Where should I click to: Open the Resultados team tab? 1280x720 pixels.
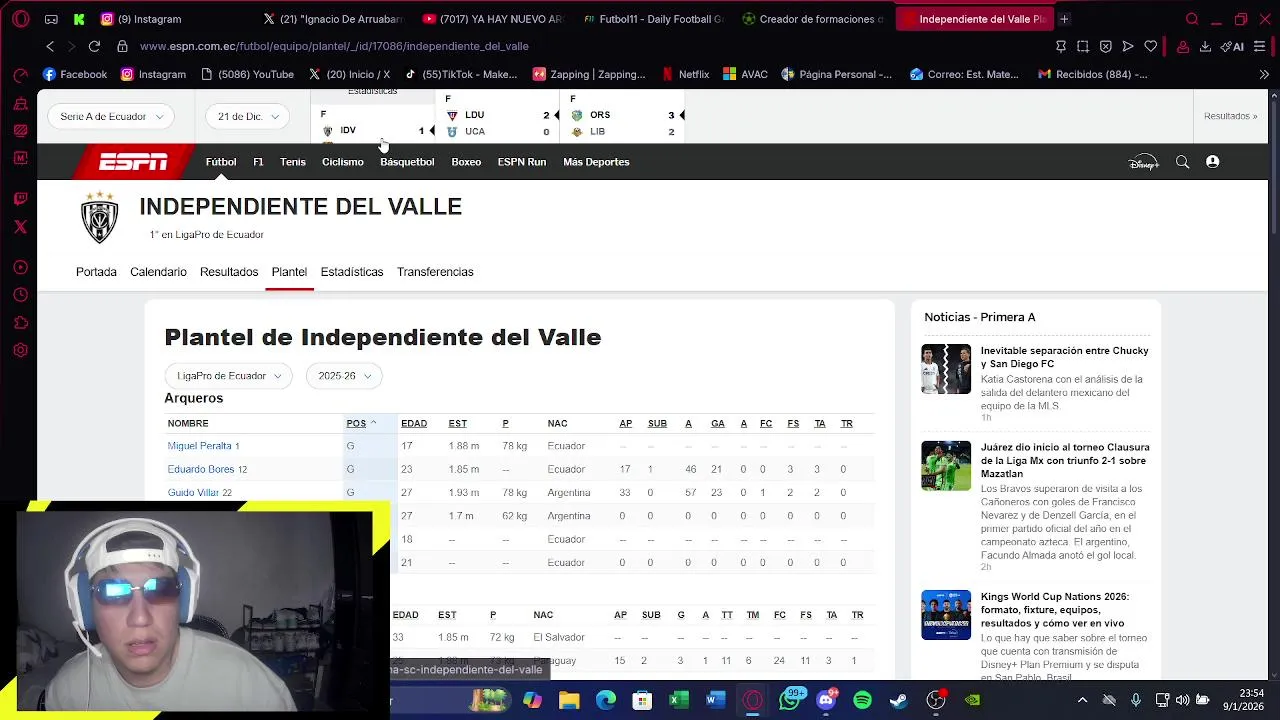tap(229, 272)
